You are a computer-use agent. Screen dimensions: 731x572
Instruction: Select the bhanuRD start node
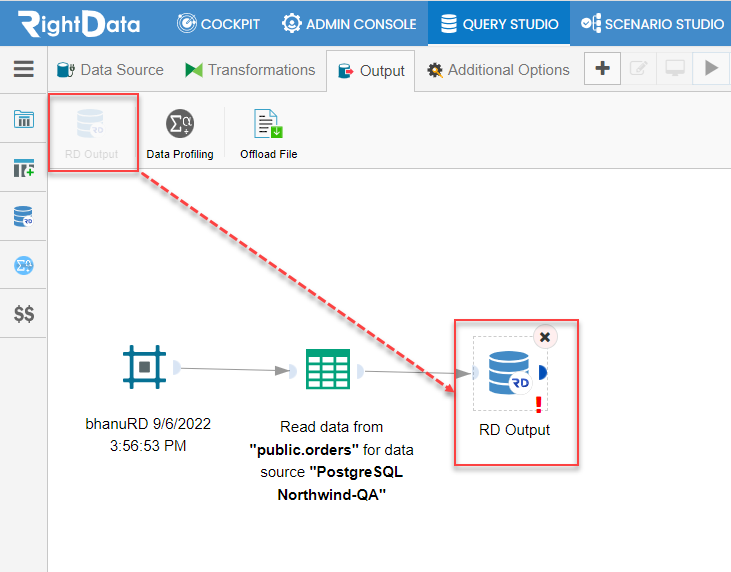145,367
